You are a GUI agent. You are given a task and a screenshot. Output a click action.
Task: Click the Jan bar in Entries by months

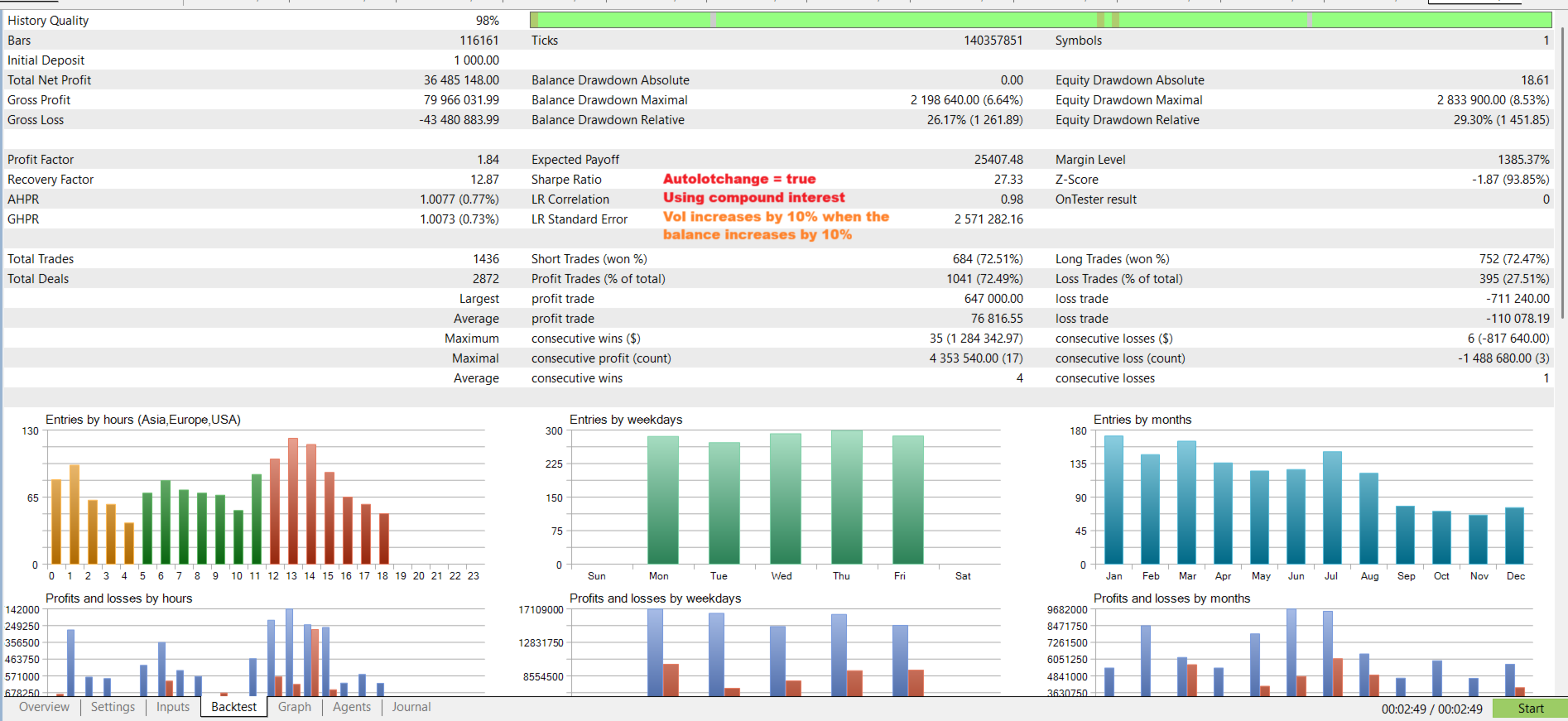coord(1113,500)
